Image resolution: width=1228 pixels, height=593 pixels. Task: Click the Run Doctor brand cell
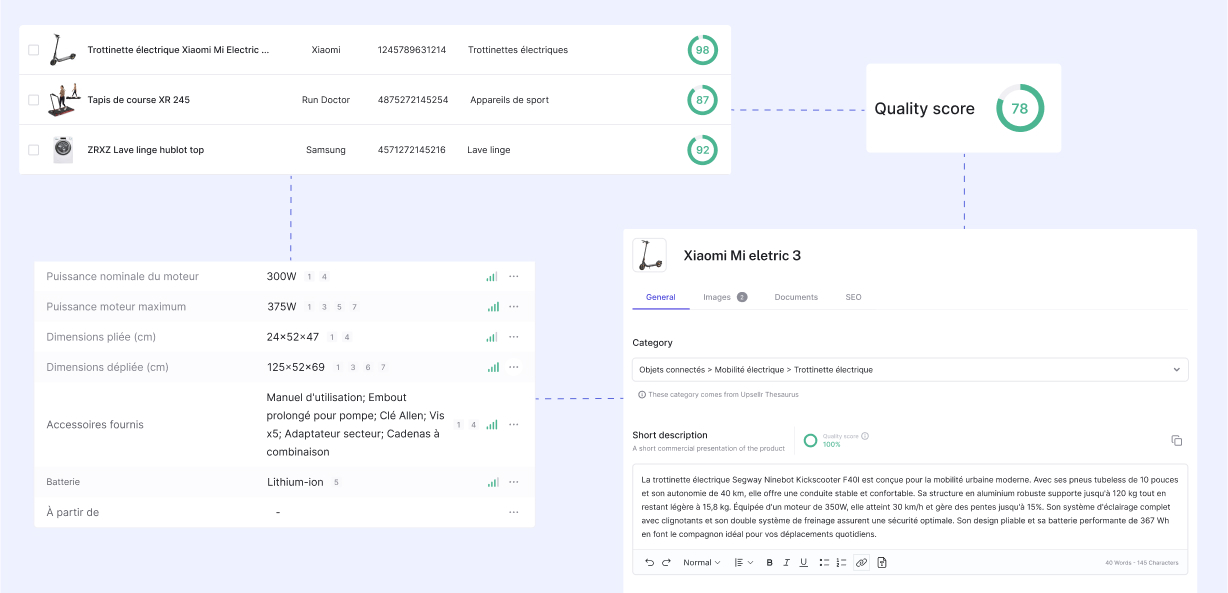[x=326, y=100]
